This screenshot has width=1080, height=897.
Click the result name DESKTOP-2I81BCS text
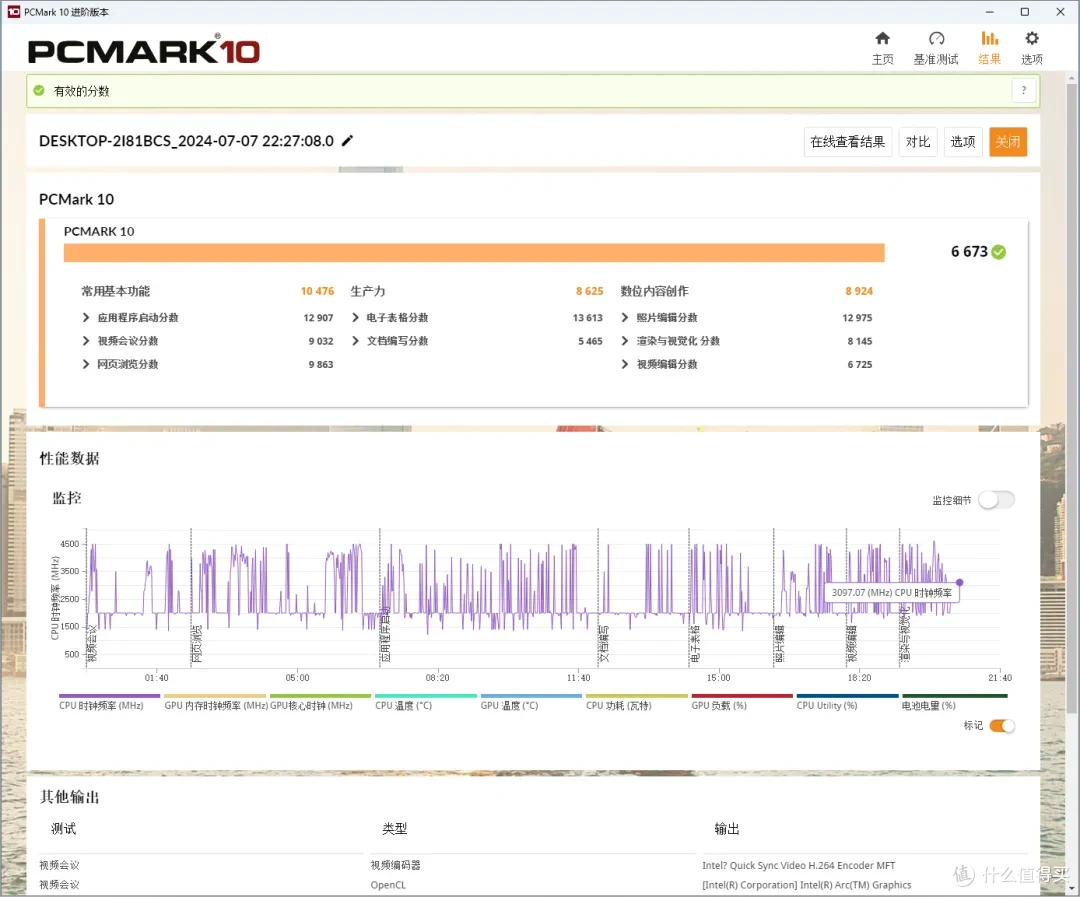pos(187,141)
